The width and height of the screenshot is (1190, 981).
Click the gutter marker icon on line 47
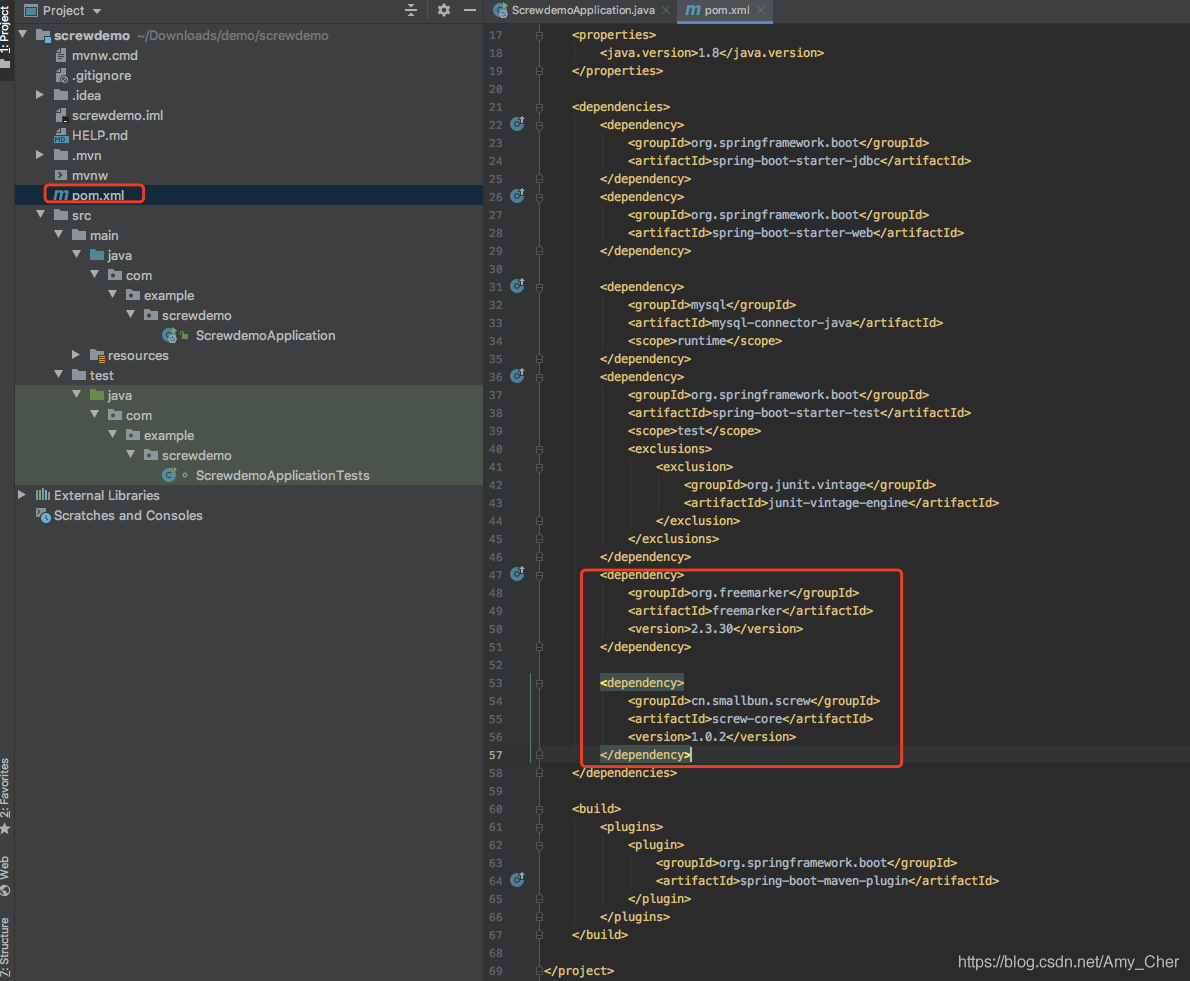[x=517, y=574]
